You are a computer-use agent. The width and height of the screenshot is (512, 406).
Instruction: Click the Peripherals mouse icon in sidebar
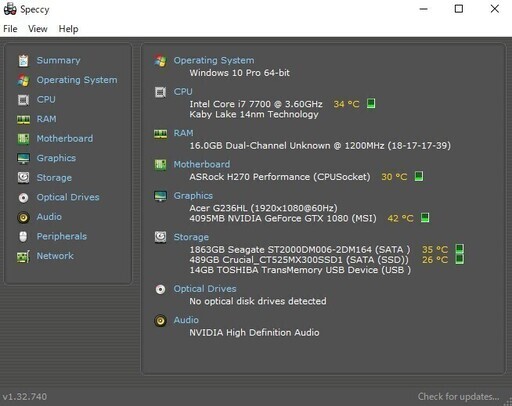point(23,237)
